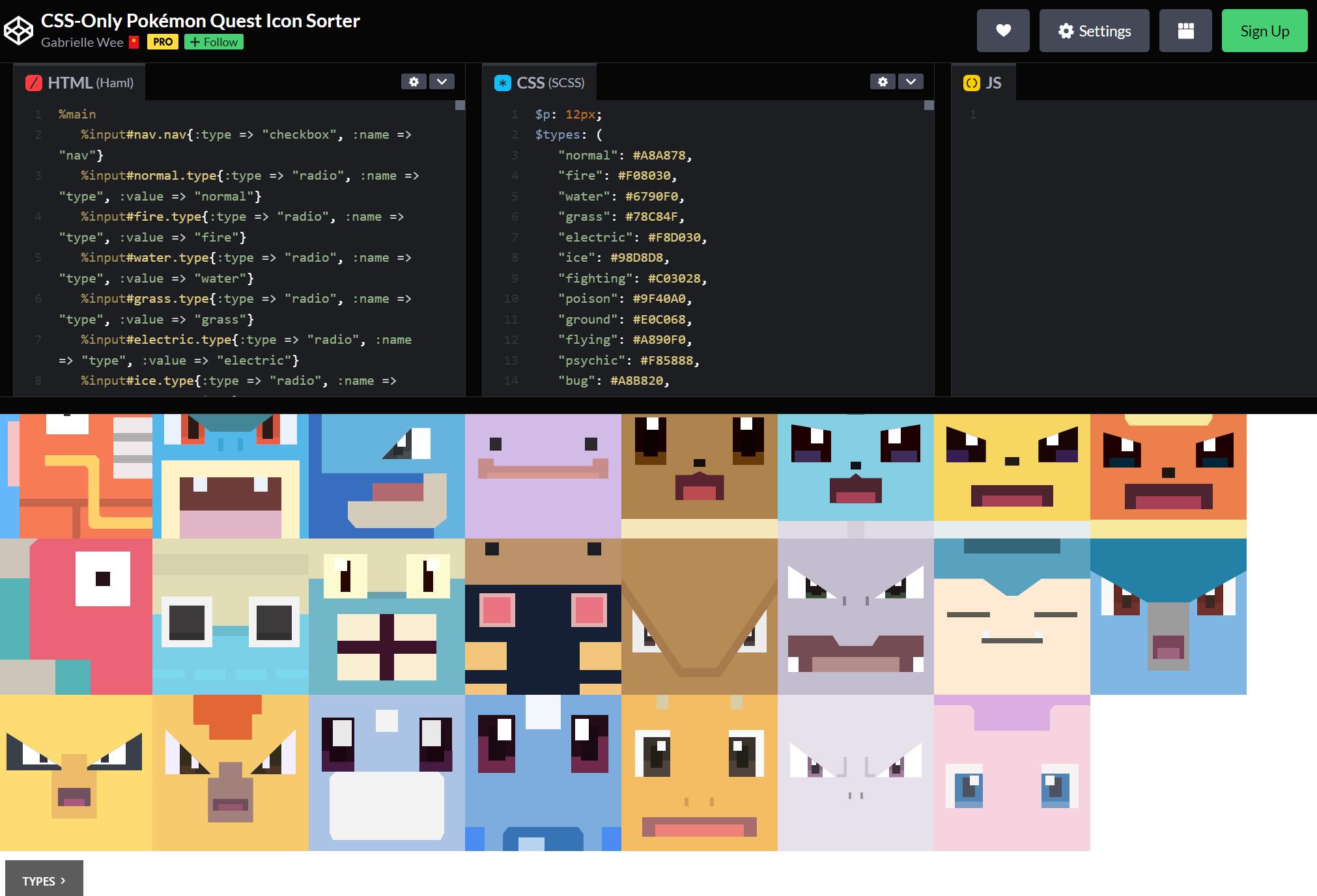
Task: Click the Kabuto icon with pink eyes
Action: pos(543,617)
